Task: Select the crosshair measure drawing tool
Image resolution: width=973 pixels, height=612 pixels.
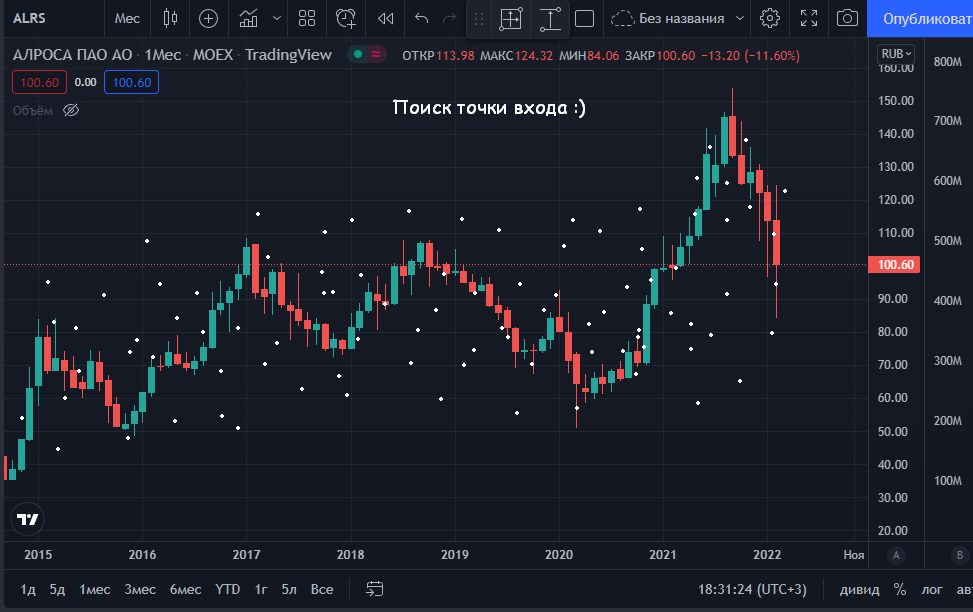Action: [511, 19]
